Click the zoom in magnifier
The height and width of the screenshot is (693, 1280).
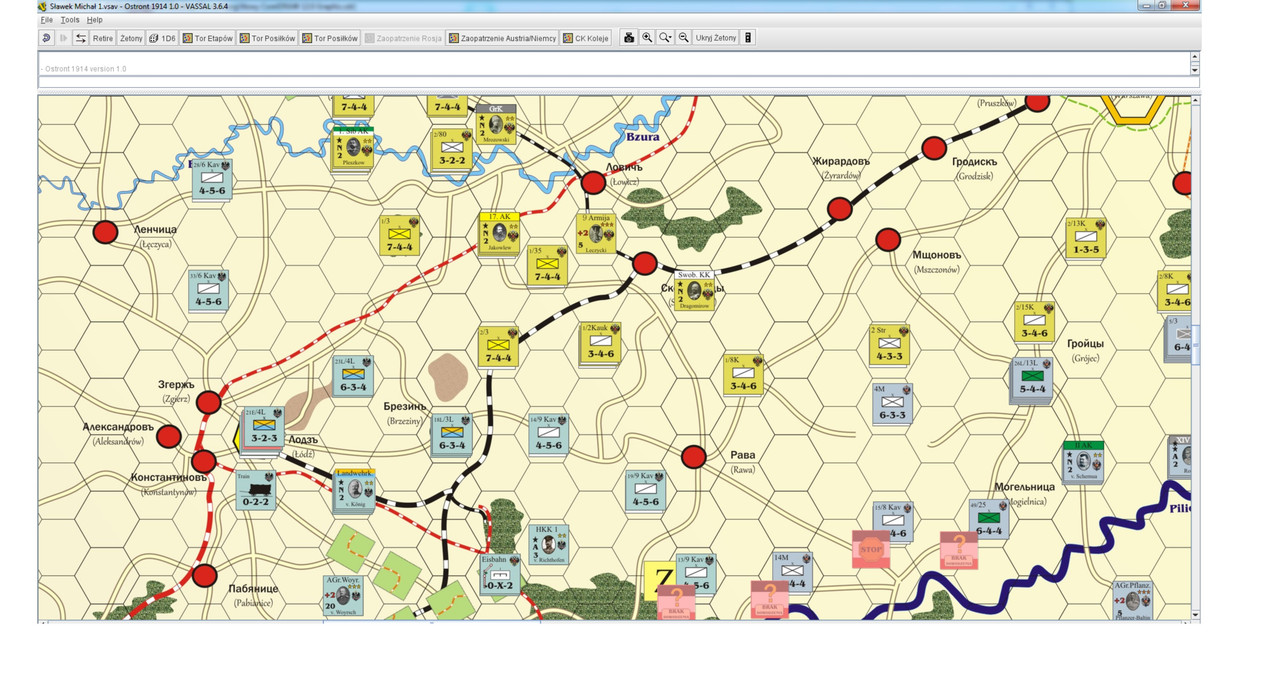point(647,38)
